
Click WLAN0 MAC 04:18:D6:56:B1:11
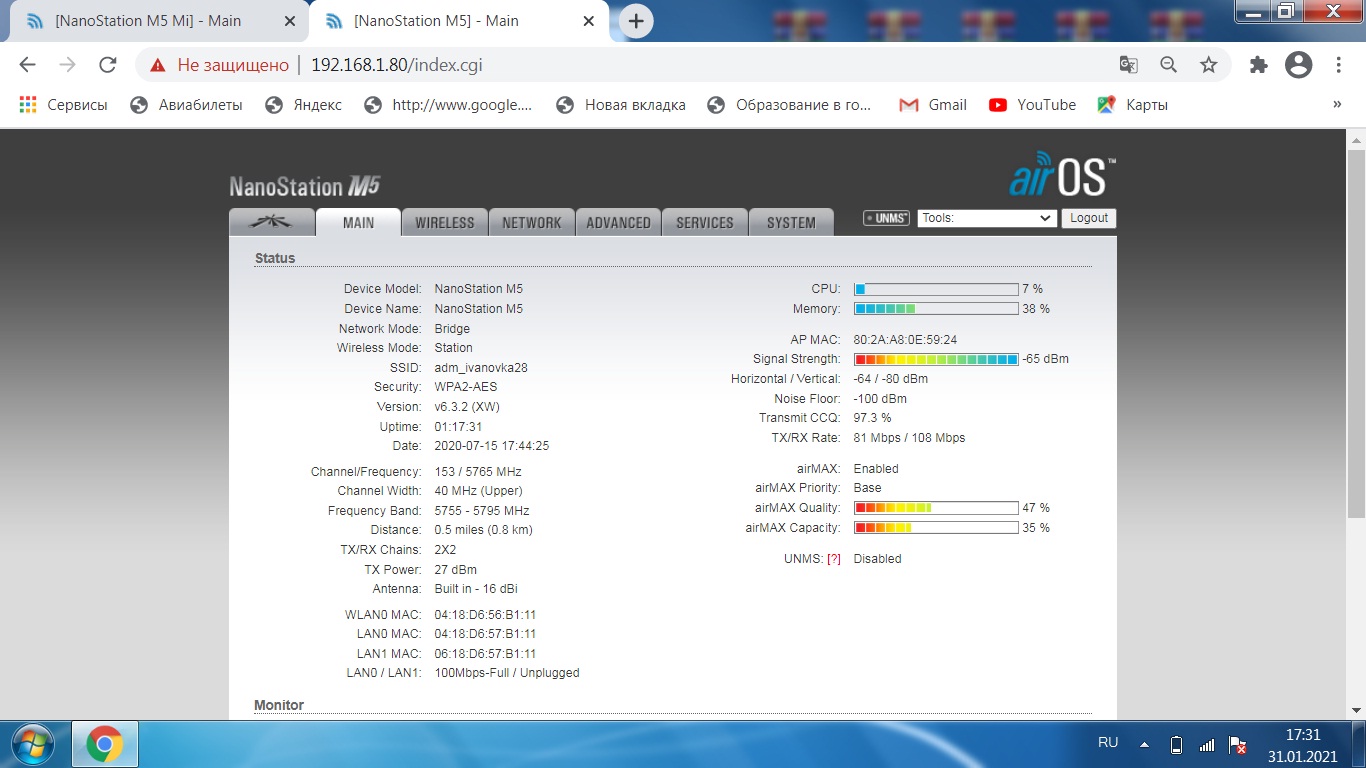coord(485,615)
